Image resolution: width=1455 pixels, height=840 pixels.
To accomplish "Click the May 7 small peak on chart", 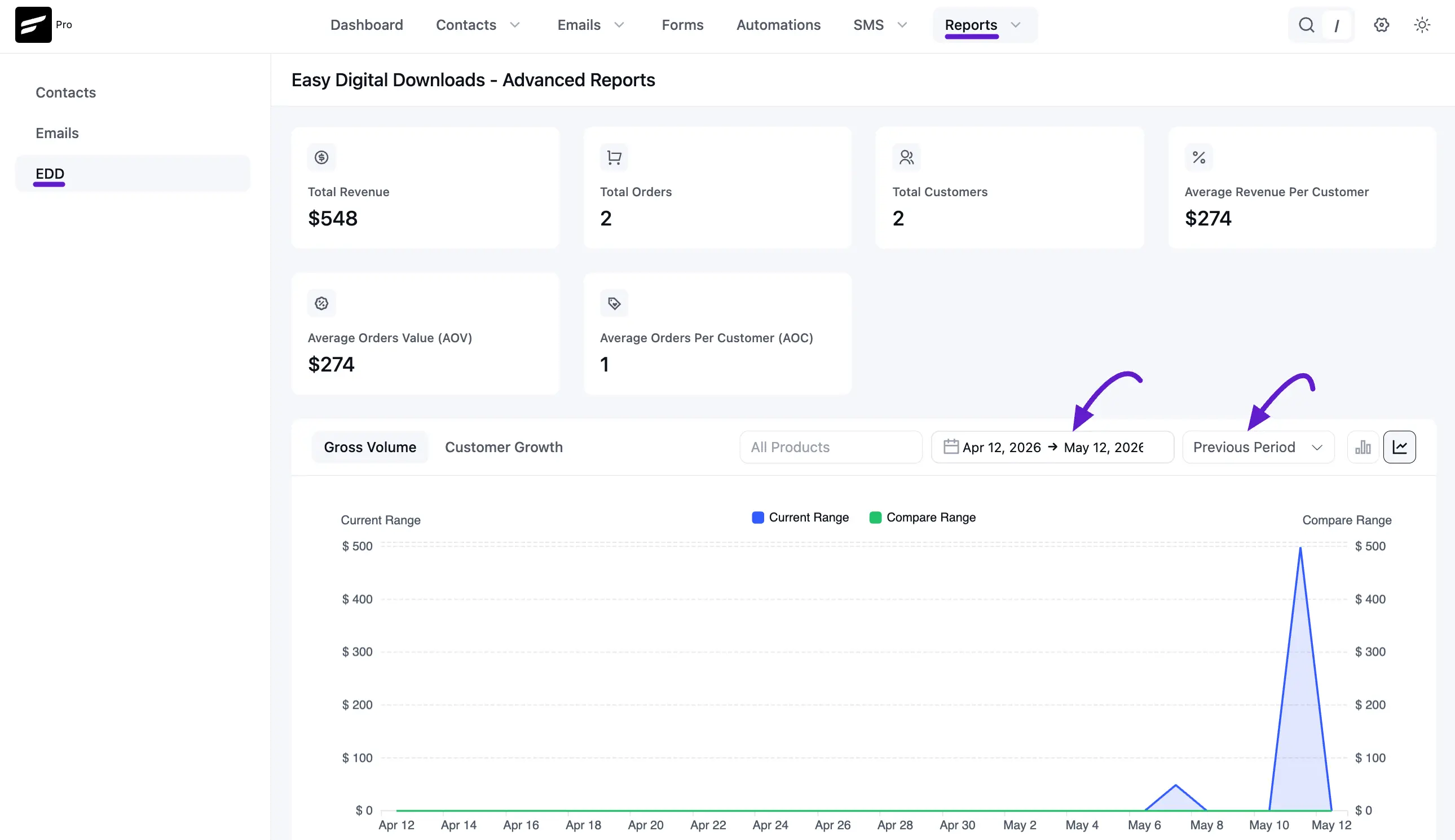I will 1176,785.
